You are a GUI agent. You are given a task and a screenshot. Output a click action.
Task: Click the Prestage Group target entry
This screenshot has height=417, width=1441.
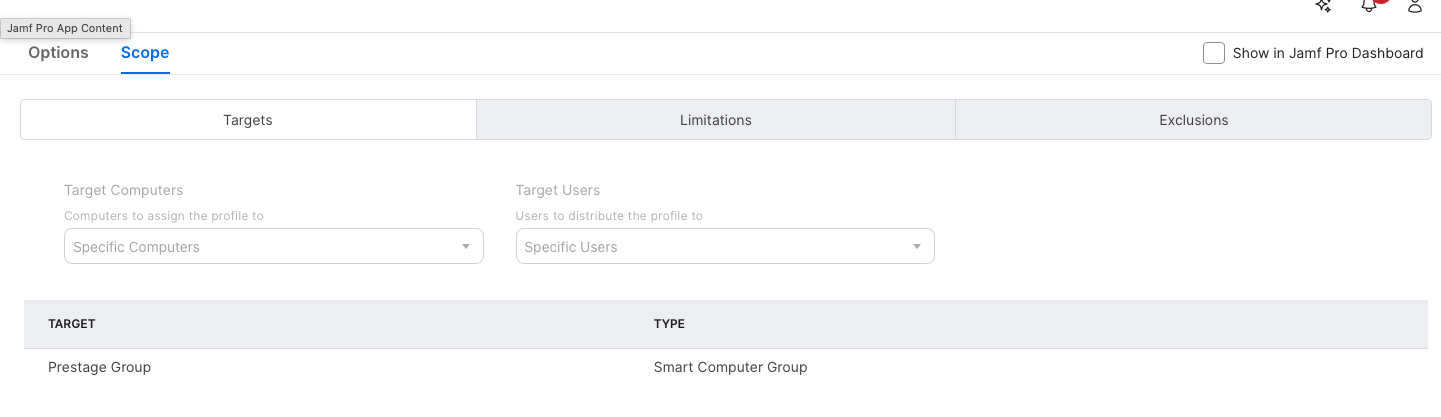(99, 367)
